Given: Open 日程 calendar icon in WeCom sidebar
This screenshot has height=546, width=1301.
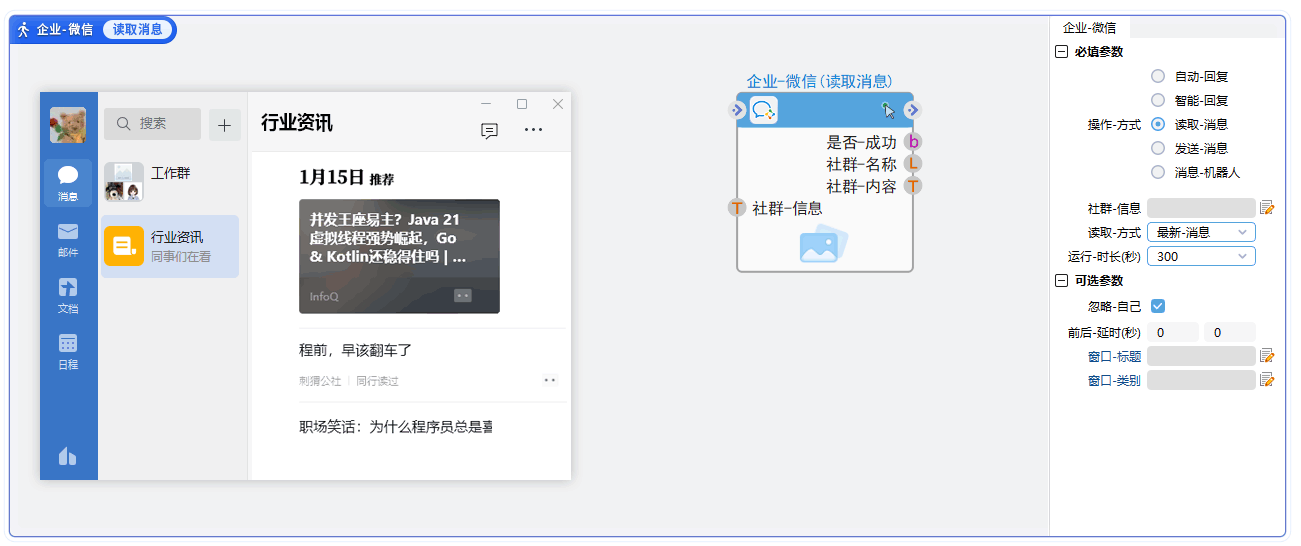Looking at the screenshot, I should (68, 343).
